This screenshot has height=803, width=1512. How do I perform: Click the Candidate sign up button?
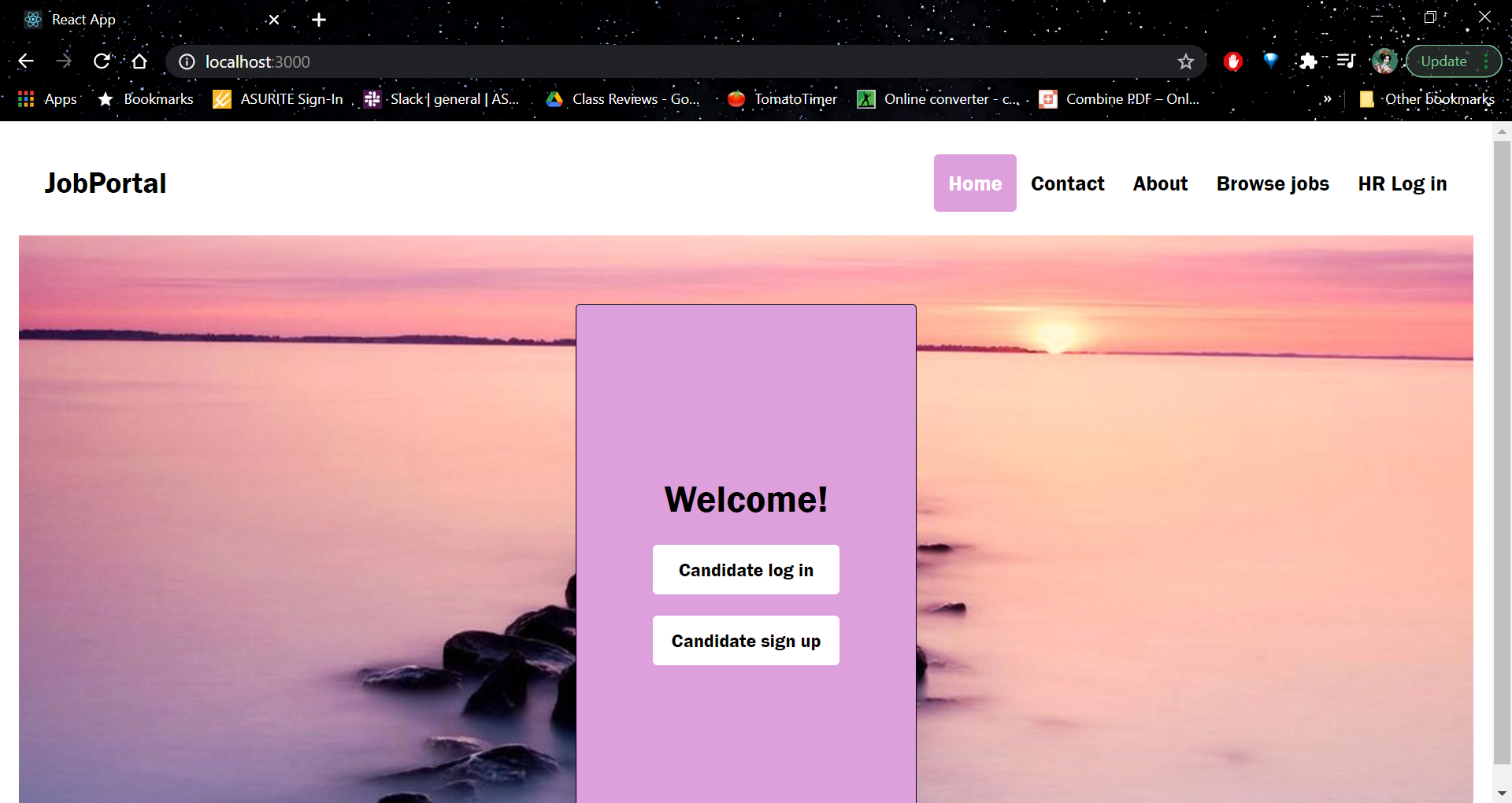coord(746,641)
